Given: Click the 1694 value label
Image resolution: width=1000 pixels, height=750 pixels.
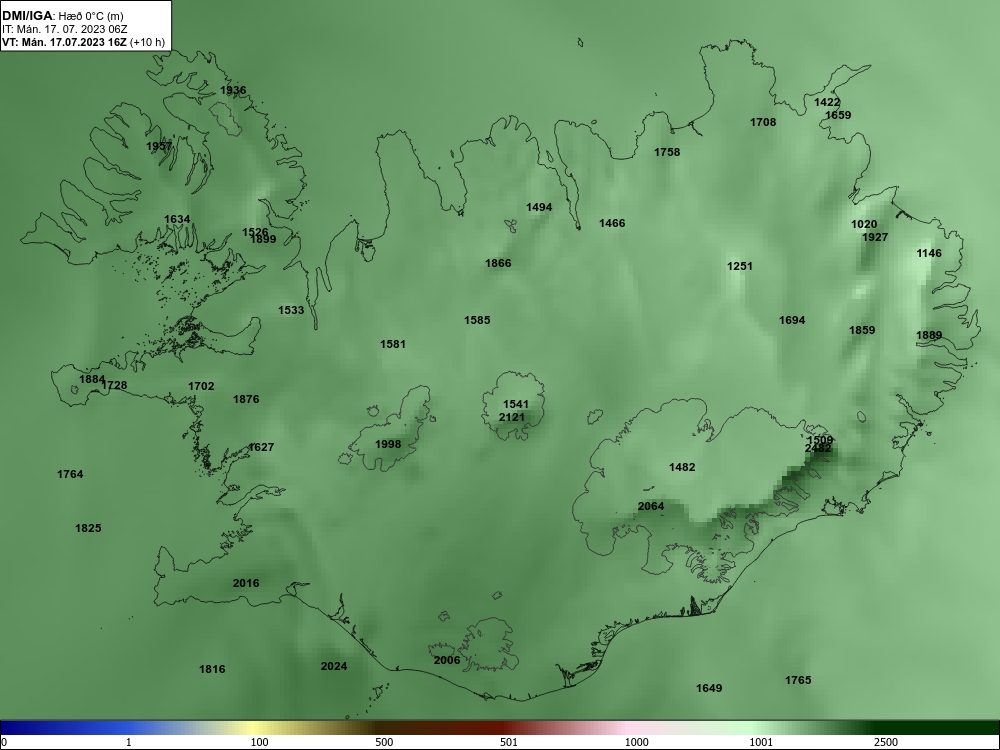Looking at the screenshot, I should click(792, 320).
